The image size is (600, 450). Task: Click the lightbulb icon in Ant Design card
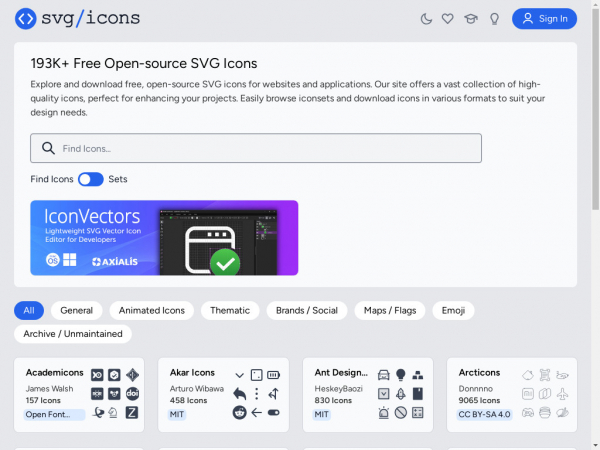(401, 374)
